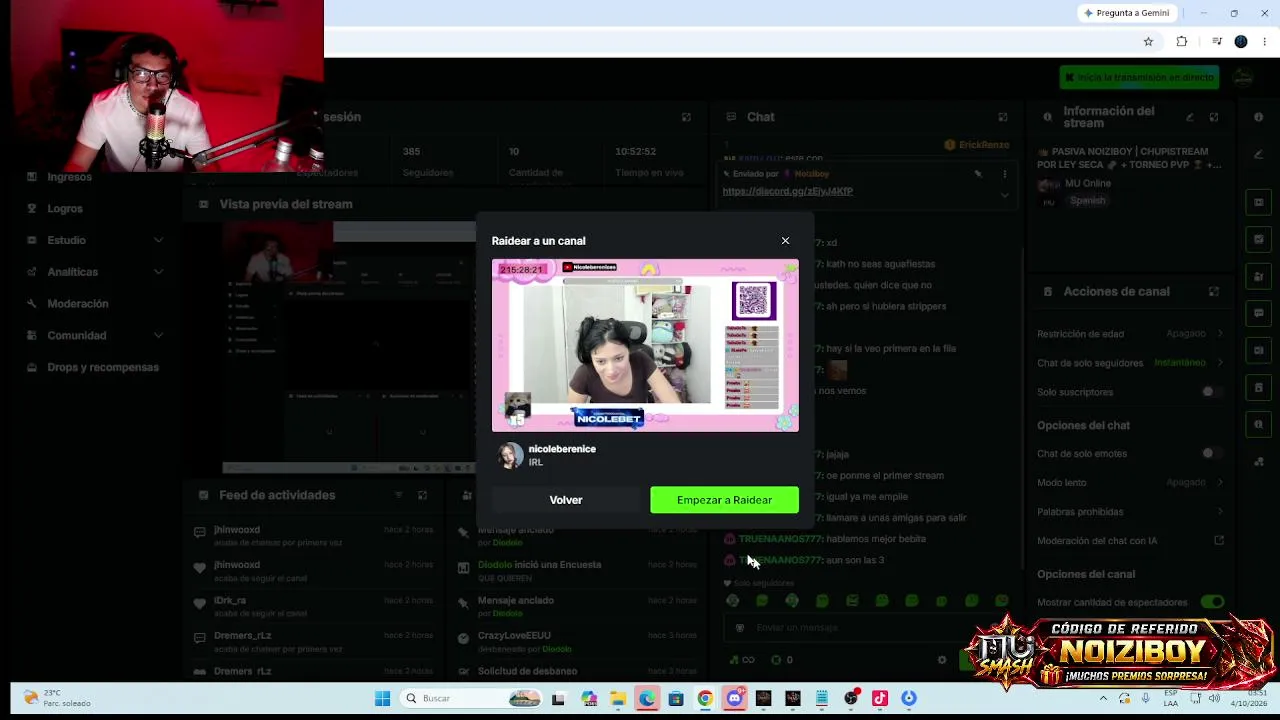The width and height of the screenshot is (1280, 720).
Task: Open Restricción de edad setting
Action: [x=1130, y=334]
